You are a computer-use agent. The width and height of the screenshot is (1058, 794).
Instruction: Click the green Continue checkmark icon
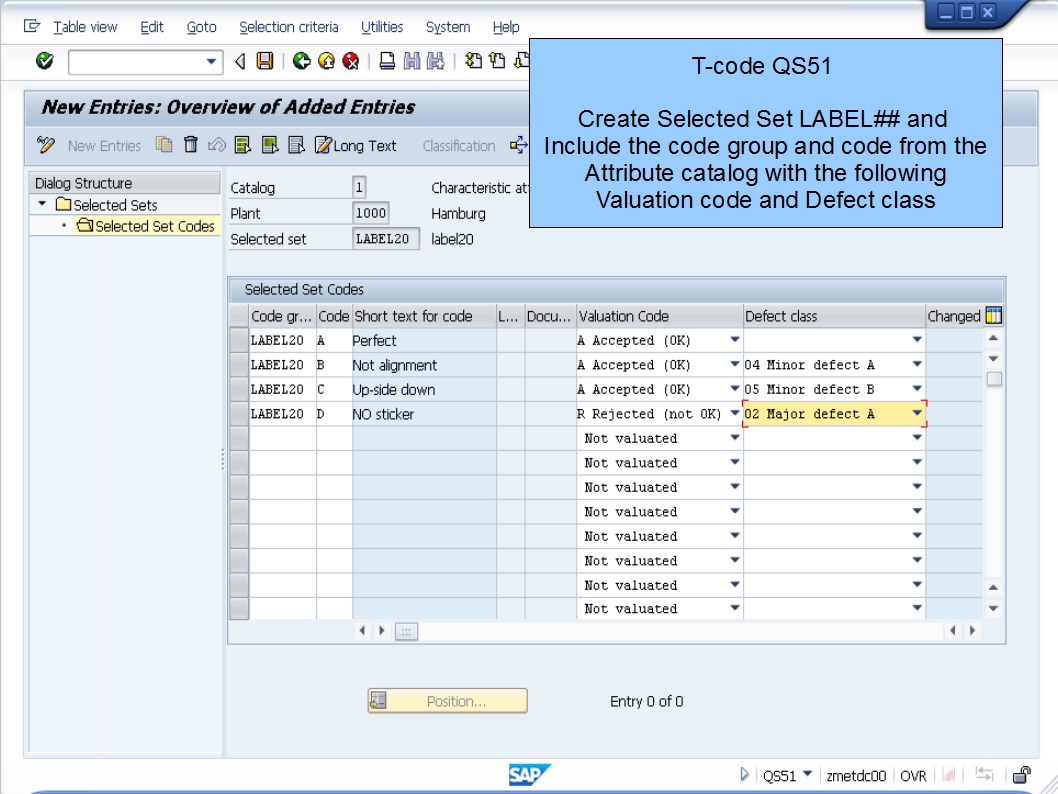(45, 61)
